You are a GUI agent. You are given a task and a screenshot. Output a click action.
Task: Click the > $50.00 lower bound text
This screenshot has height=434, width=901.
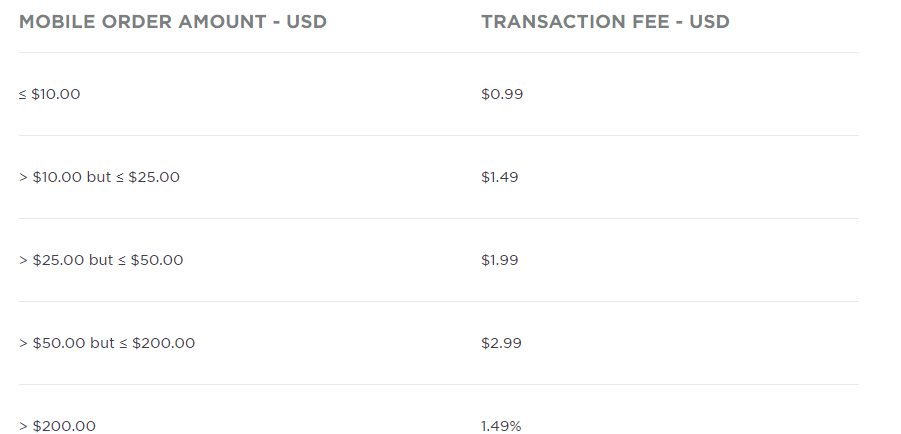pos(51,343)
